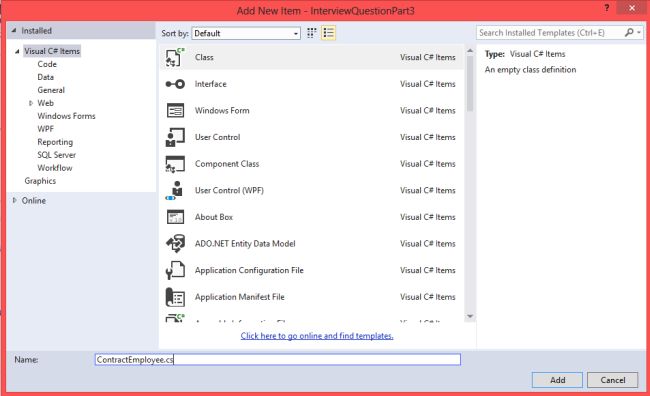Open the online templates link
This screenshot has height=396, width=650.
click(317, 336)
